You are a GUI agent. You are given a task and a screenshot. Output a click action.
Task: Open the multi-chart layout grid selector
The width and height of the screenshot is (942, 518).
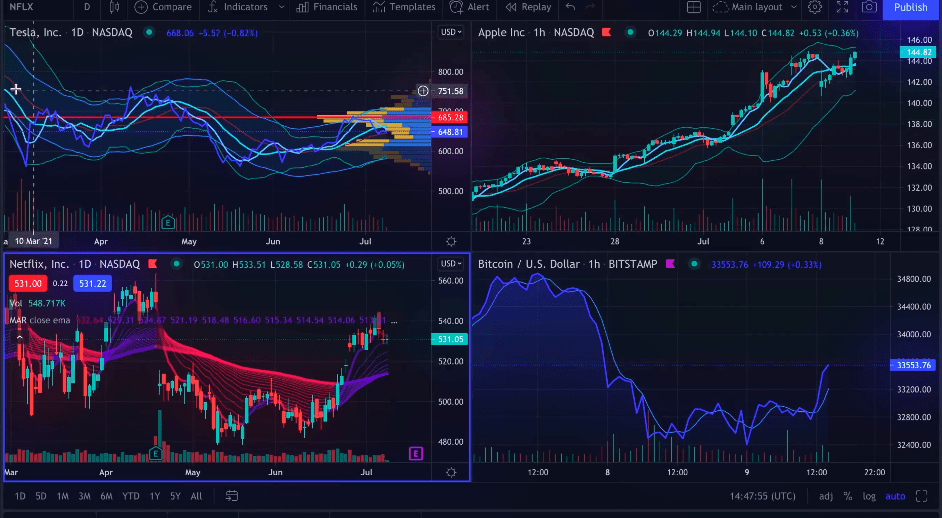point(694,7)
